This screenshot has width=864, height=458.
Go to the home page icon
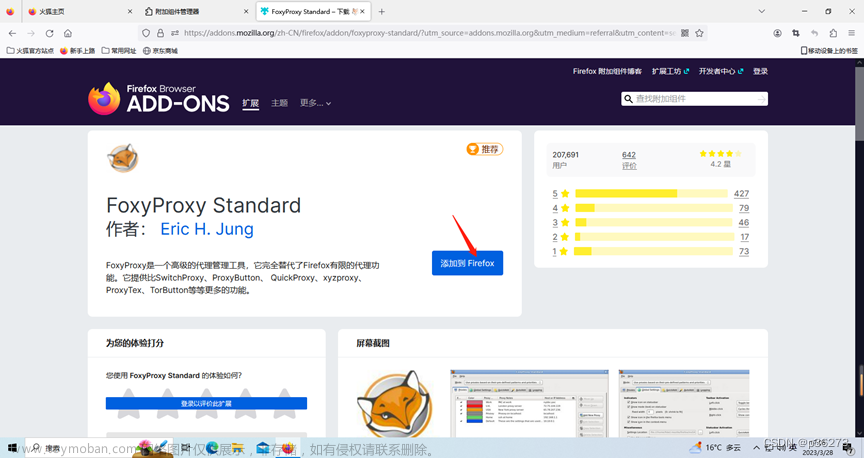click(x=68, y=33)
